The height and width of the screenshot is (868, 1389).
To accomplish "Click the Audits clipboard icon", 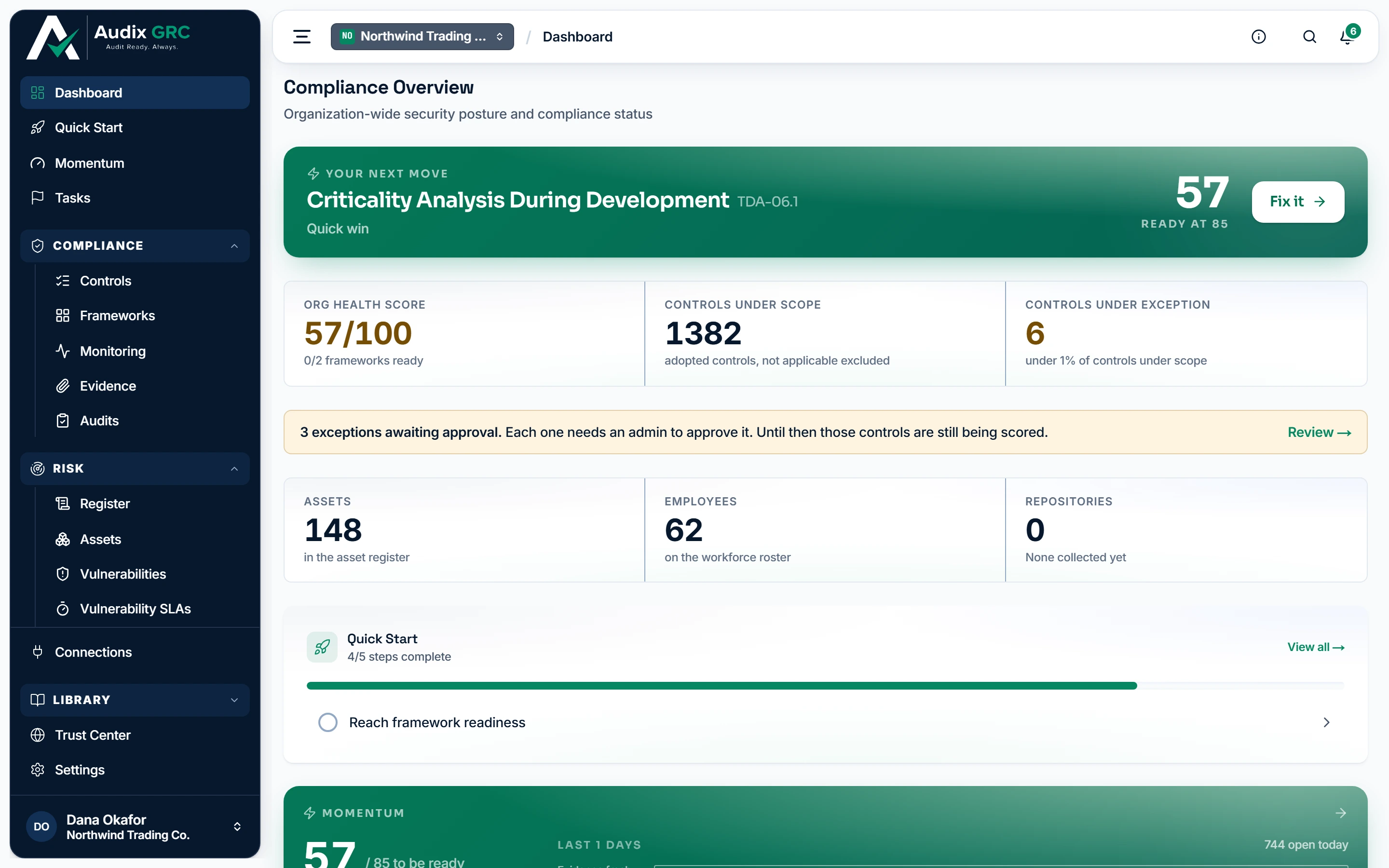I will click(63, 421).
